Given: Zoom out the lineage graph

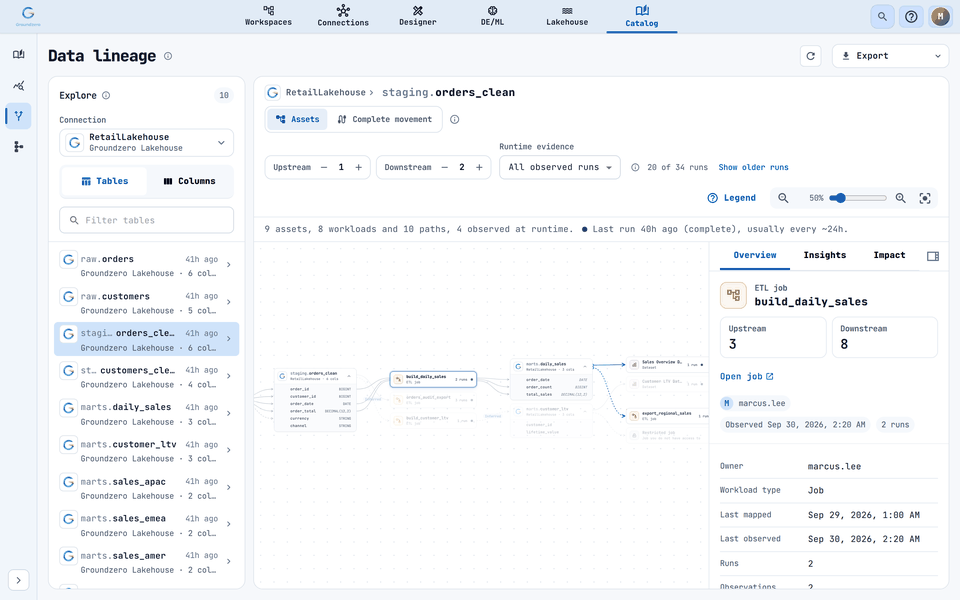Looking at the screenshot, I should pyautogui.click(x=783, y=198).
